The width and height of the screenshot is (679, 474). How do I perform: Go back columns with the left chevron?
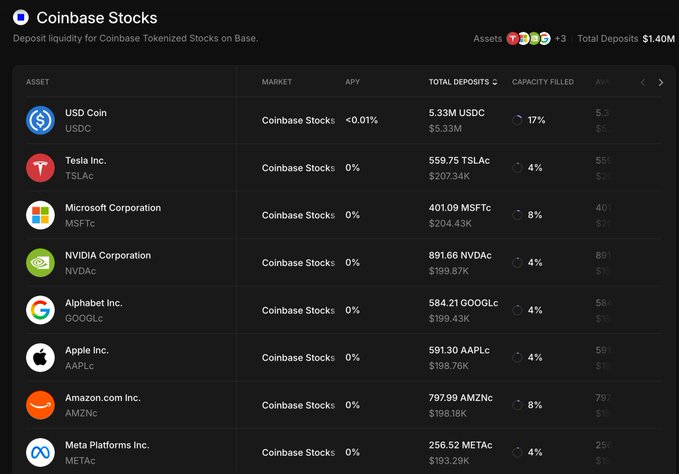pos(643,82)
